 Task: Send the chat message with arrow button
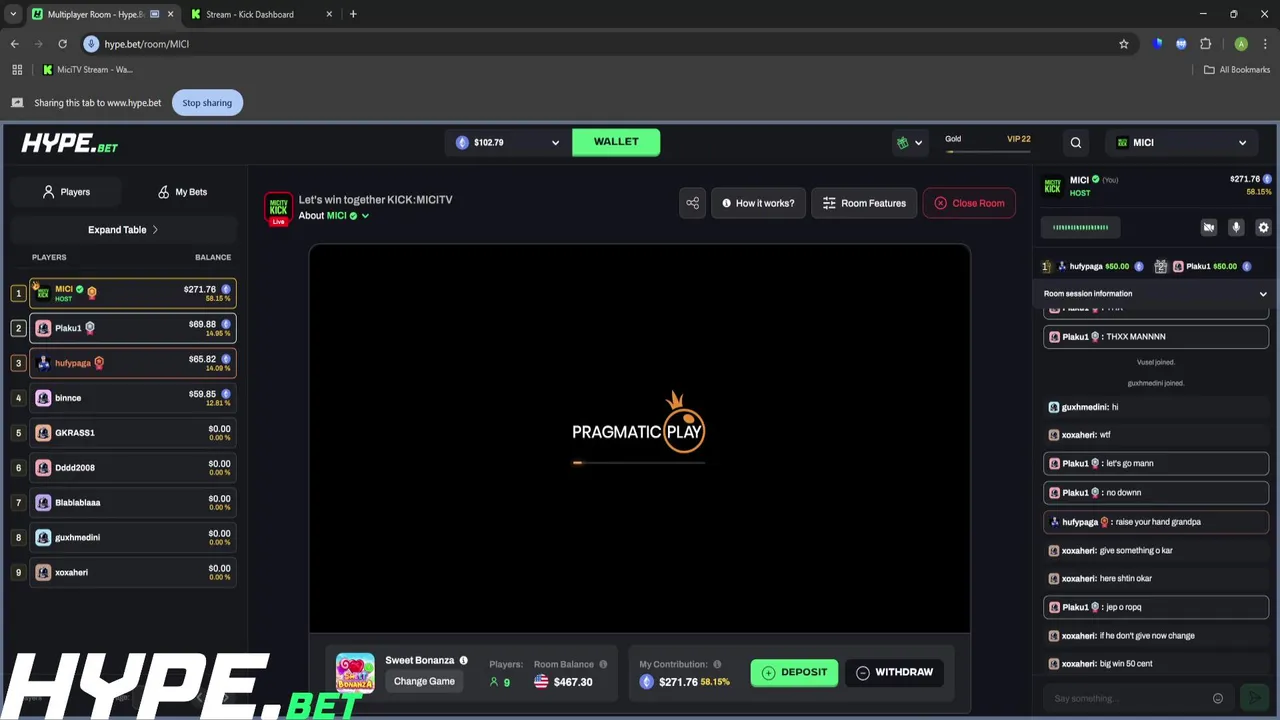pos(1255,698)
